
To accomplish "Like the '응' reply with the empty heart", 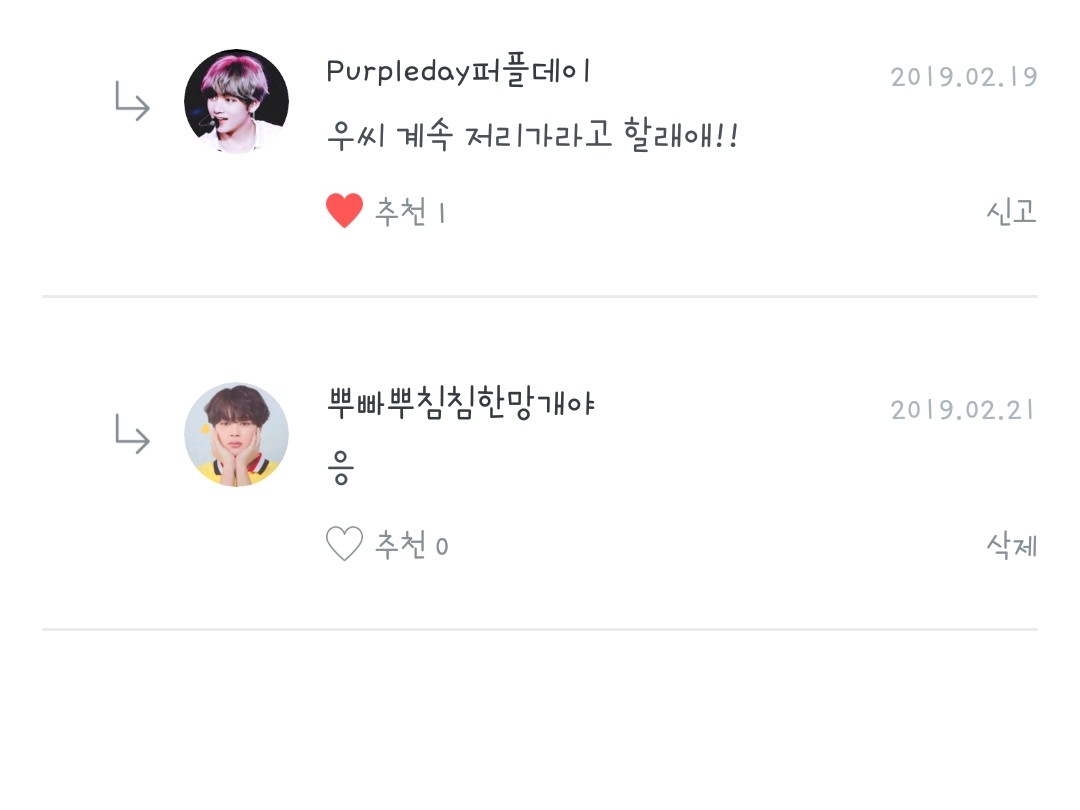I will coord(344,543).
